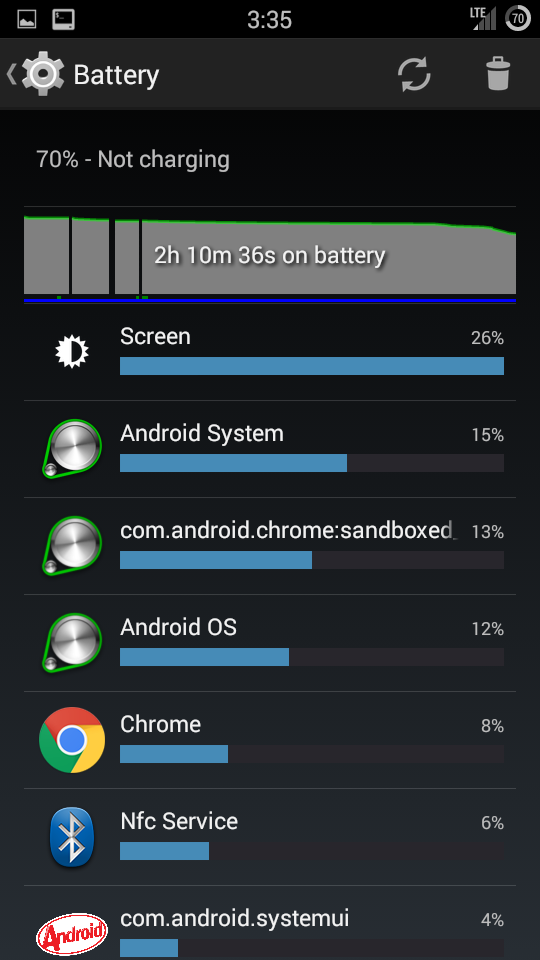This screenshot has width=540, height=960.
Task: Open the battery history graph
Action: [x=270, y=255]
